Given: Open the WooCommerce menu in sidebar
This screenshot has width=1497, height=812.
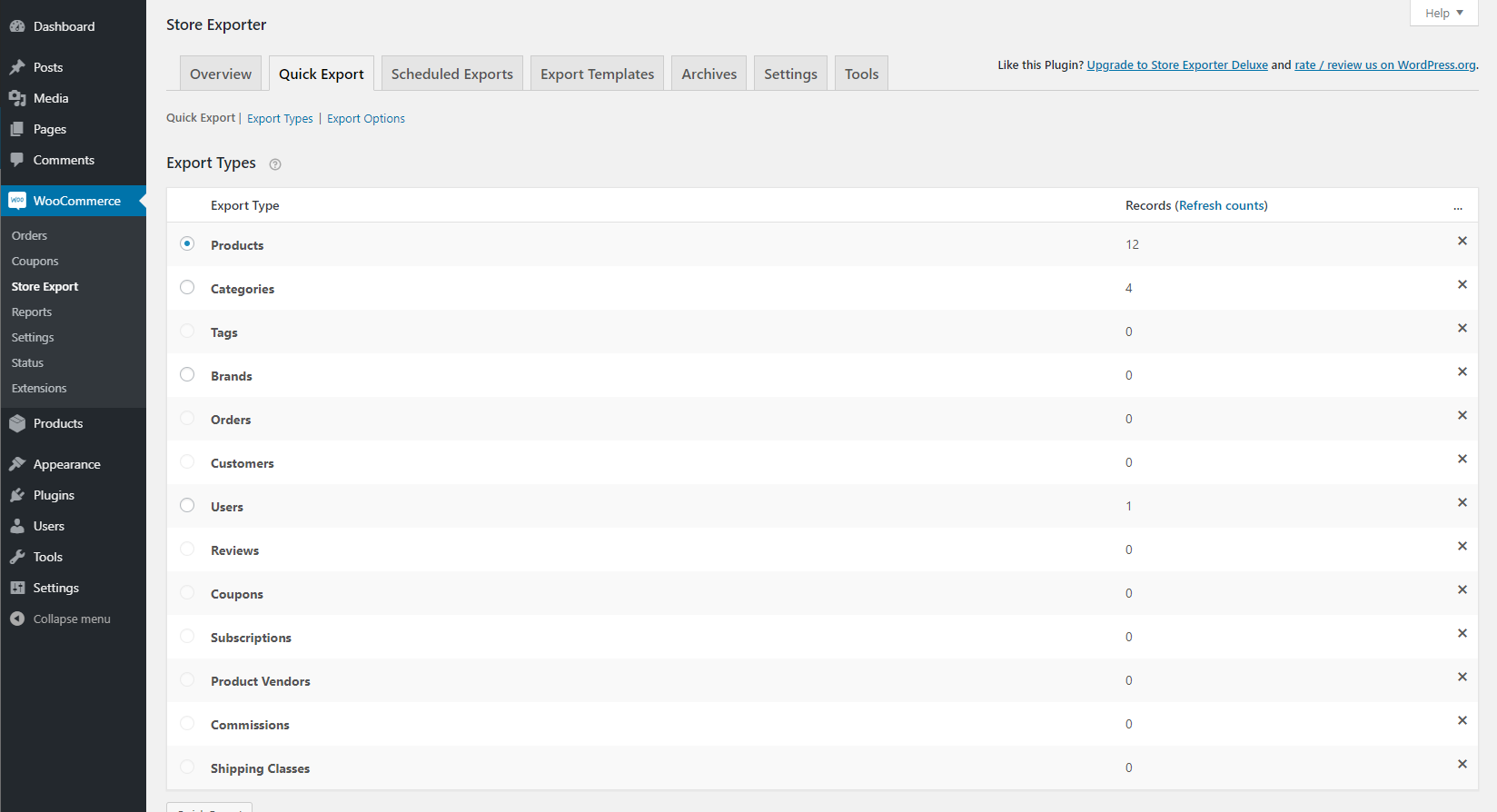Looking at the screenshot, I should pyautogui.click(x=76, y=201).
